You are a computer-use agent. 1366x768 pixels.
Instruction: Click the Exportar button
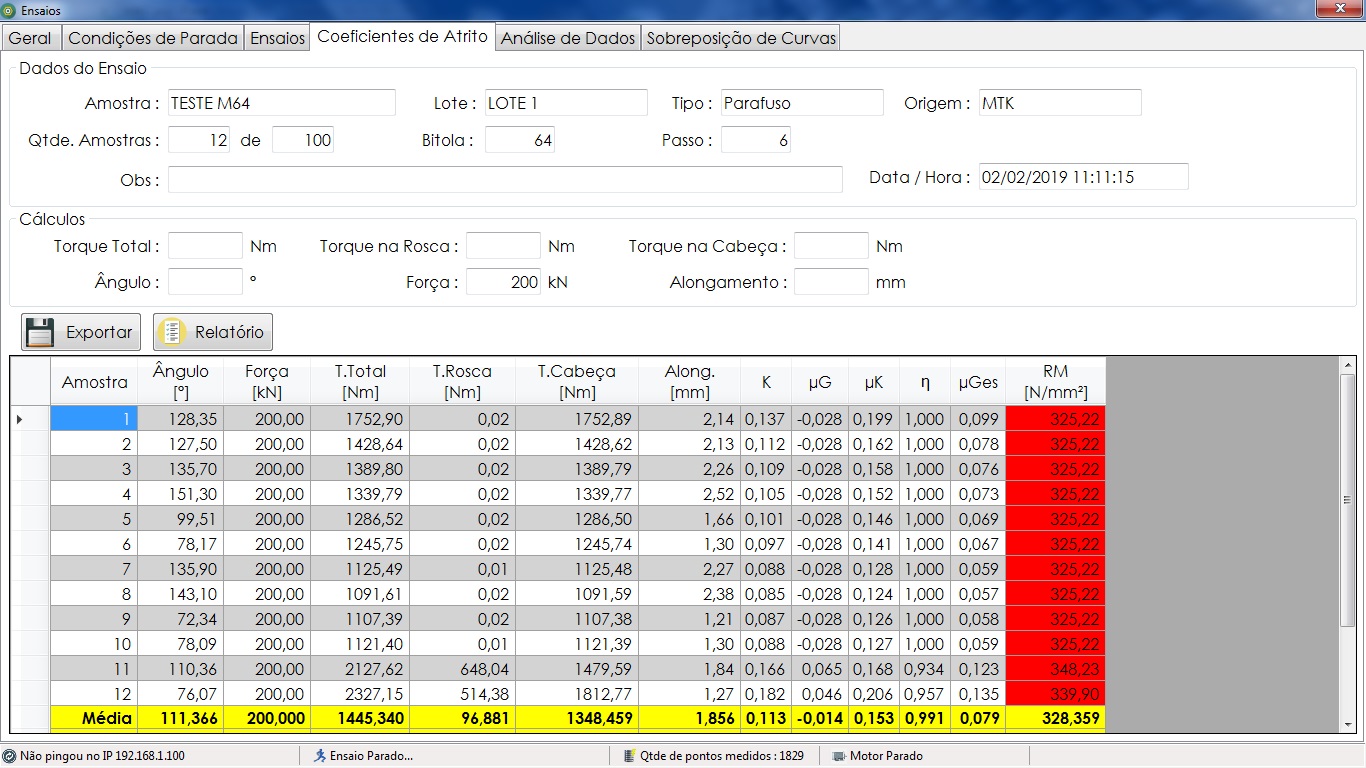click(x=81, y=332)
